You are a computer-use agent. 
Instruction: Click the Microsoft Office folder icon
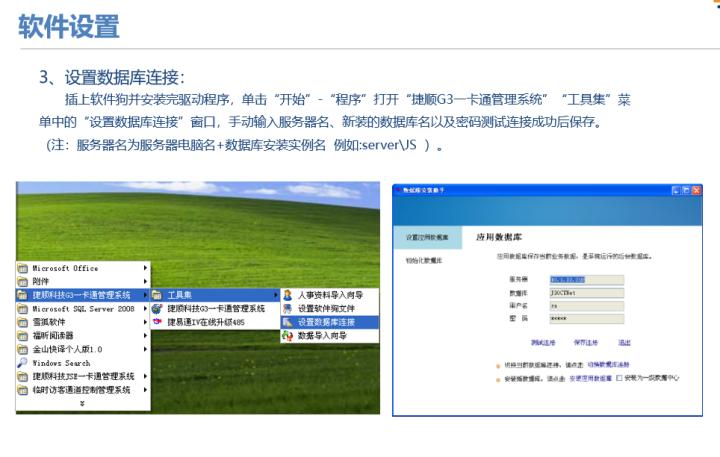(22, 268)
